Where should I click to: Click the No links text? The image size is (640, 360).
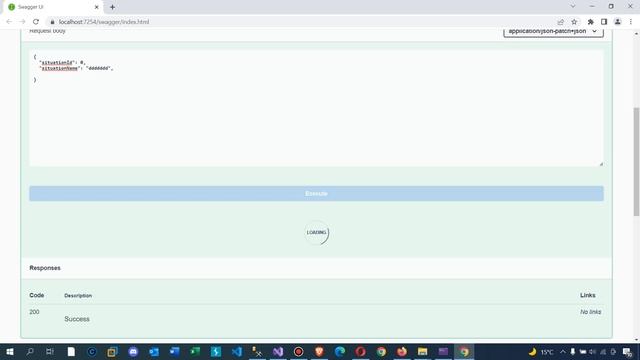tap(591, 312)
